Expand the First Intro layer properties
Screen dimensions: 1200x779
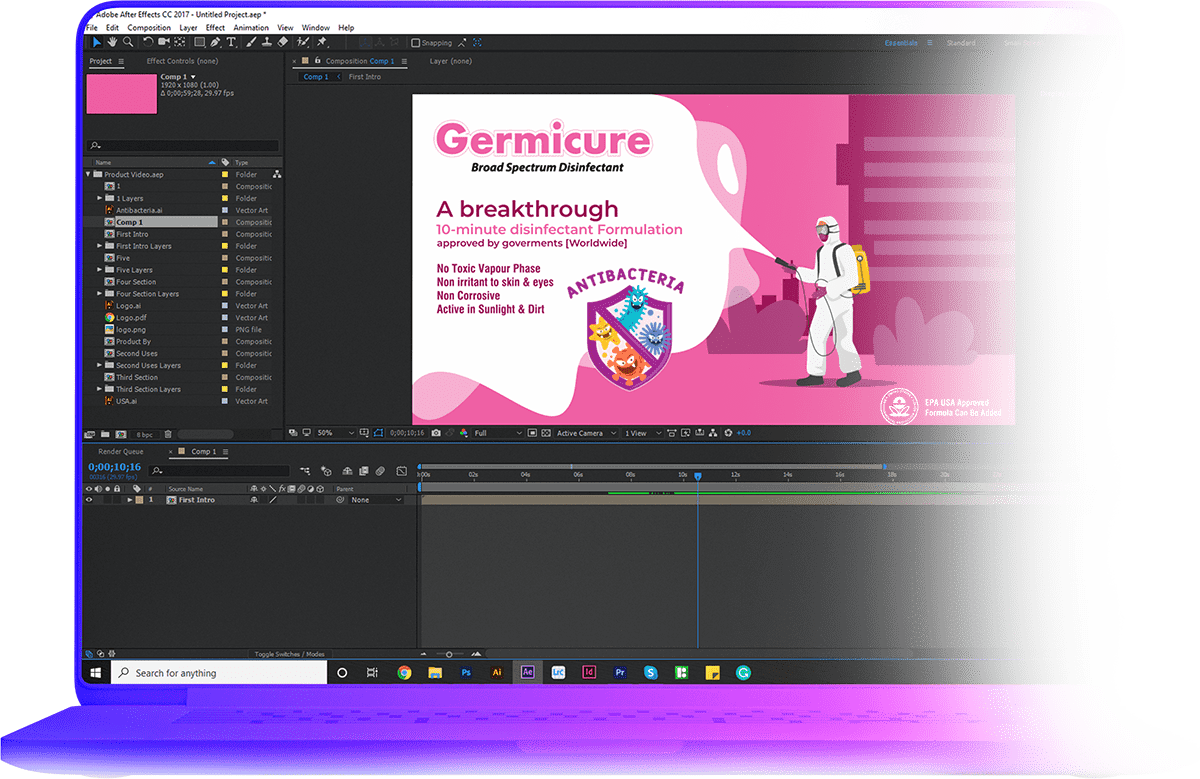click(130, 500)
